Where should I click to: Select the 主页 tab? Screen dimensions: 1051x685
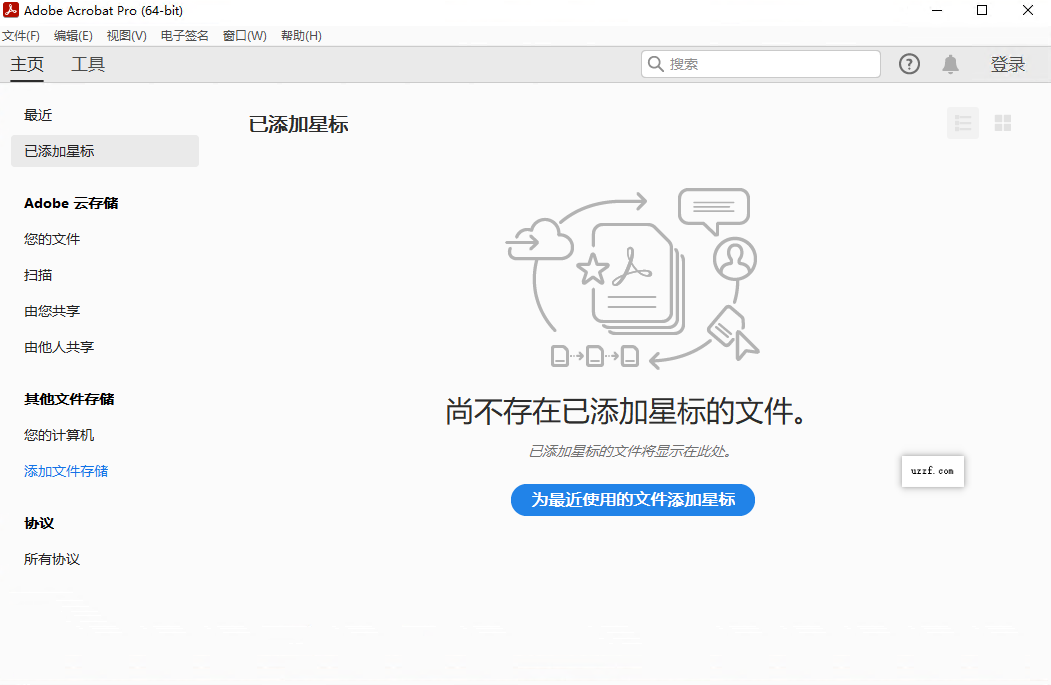27,65
